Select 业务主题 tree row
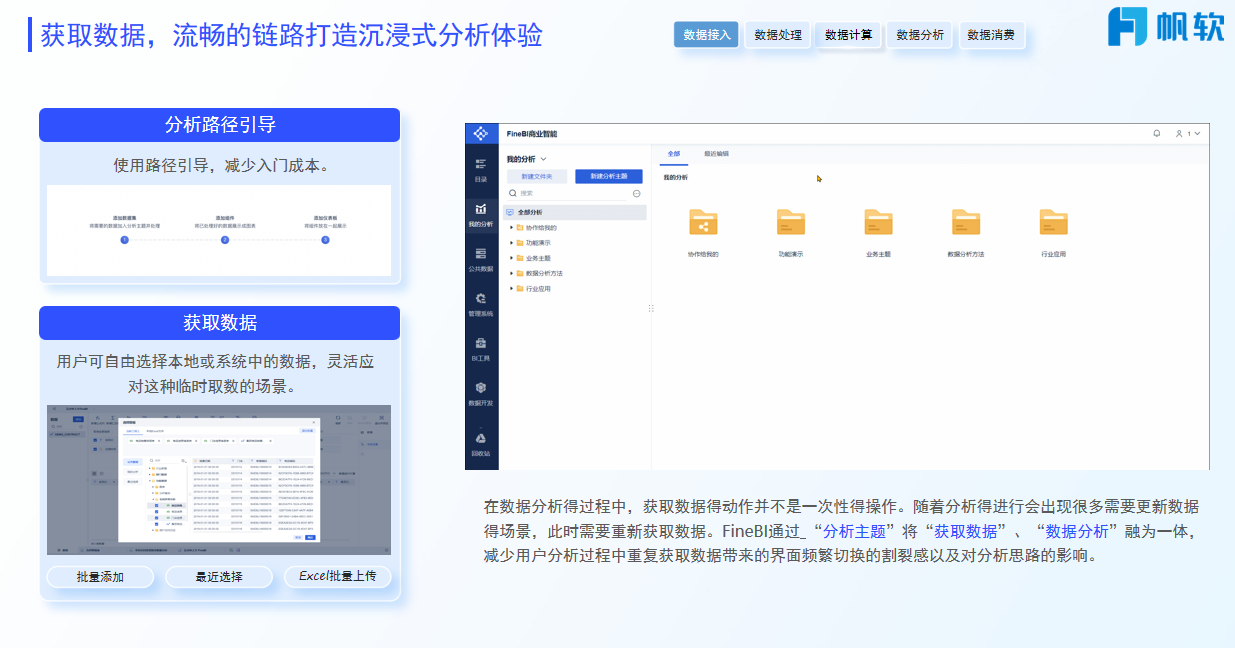This screenshot has width=1235, height=648. pos(575,258)
